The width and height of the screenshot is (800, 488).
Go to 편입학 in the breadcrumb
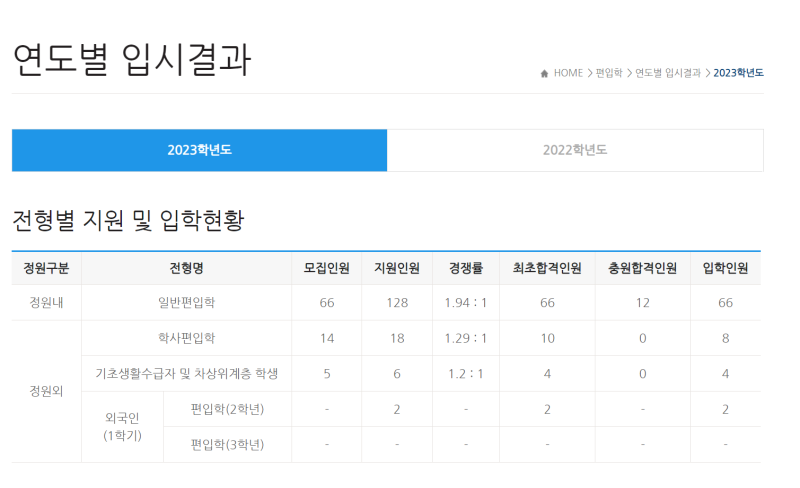[608, 73]
